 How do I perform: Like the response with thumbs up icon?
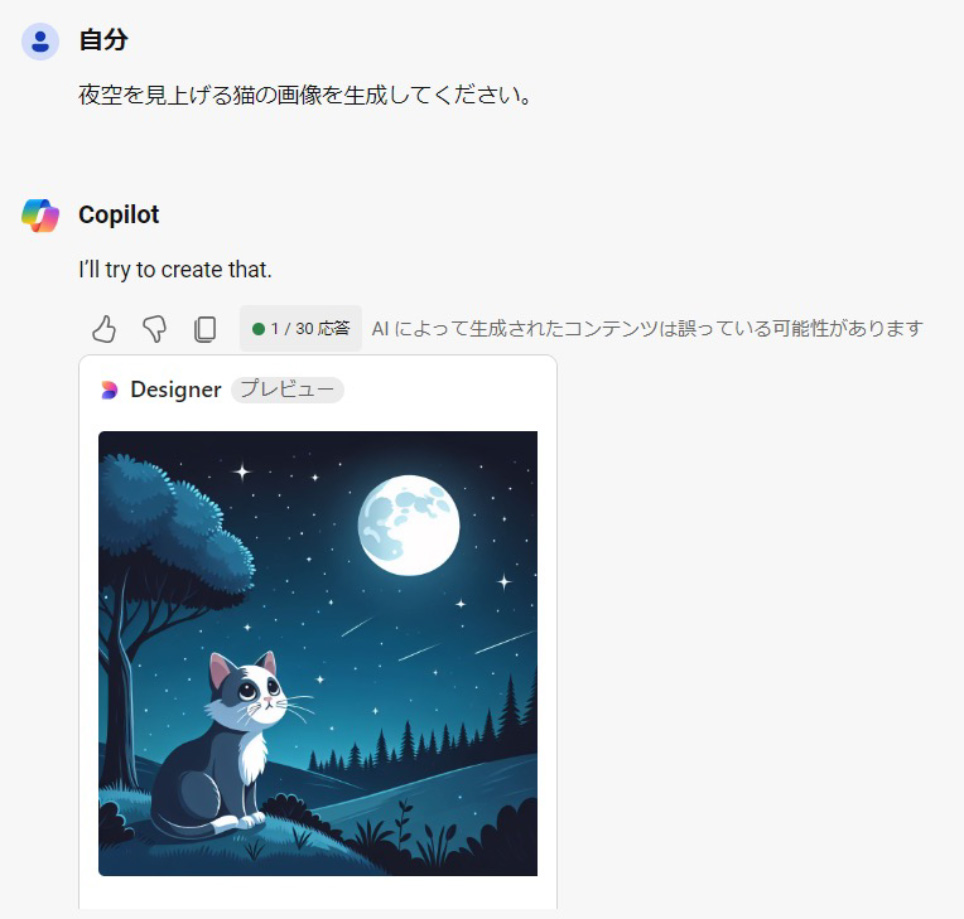point(104,329)
